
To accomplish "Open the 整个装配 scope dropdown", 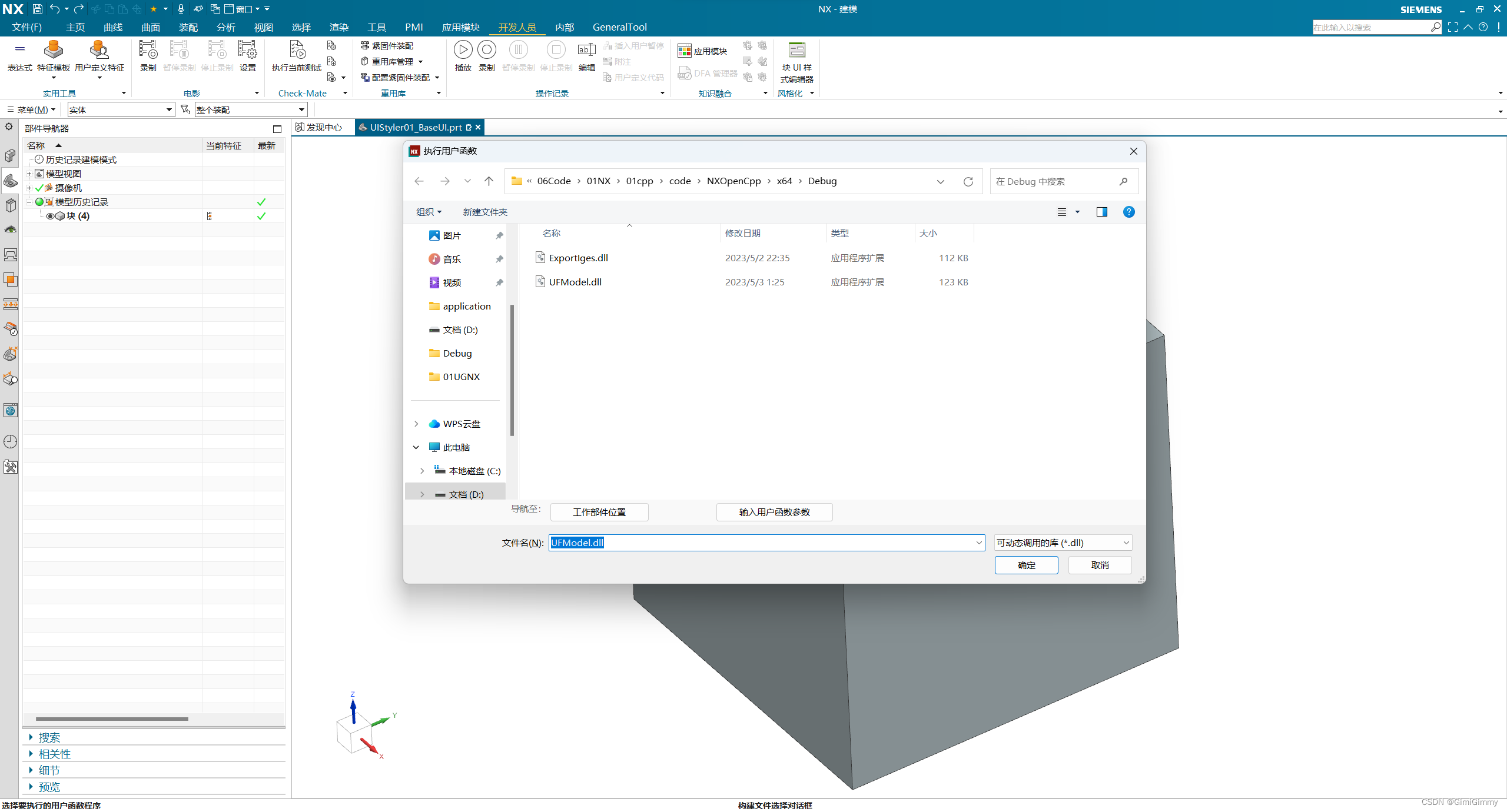I will [251, 109].
